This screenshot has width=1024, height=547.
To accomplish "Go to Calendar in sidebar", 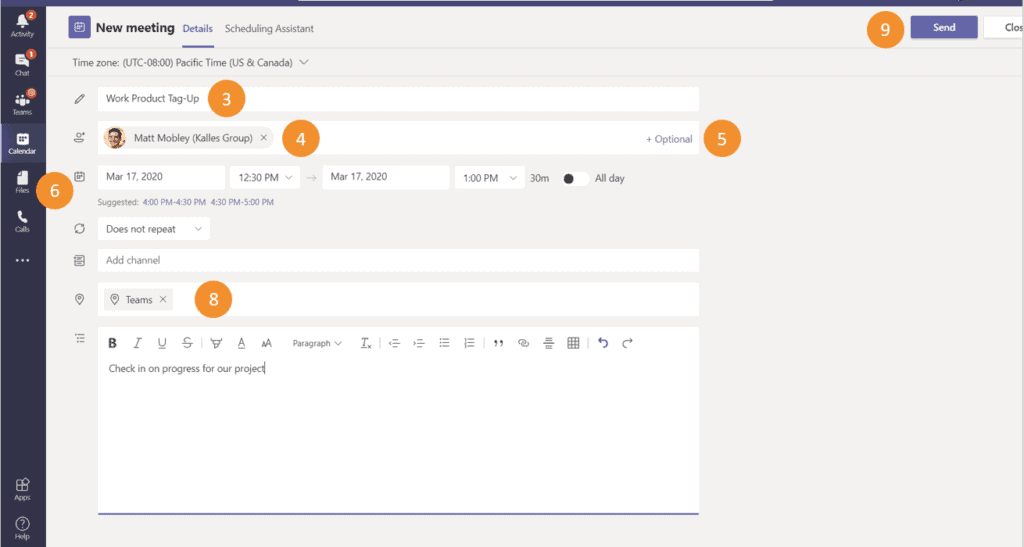I will pos(22,143).
